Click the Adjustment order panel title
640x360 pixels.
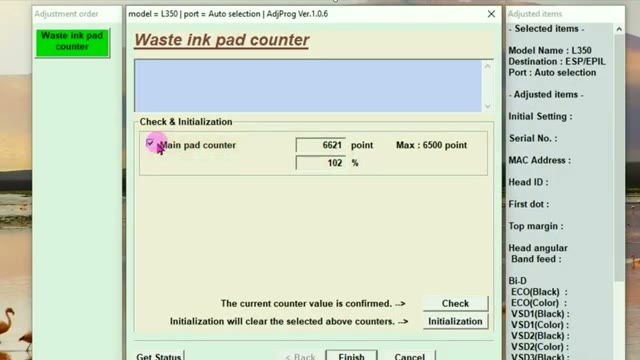click(x=66, y=14)
